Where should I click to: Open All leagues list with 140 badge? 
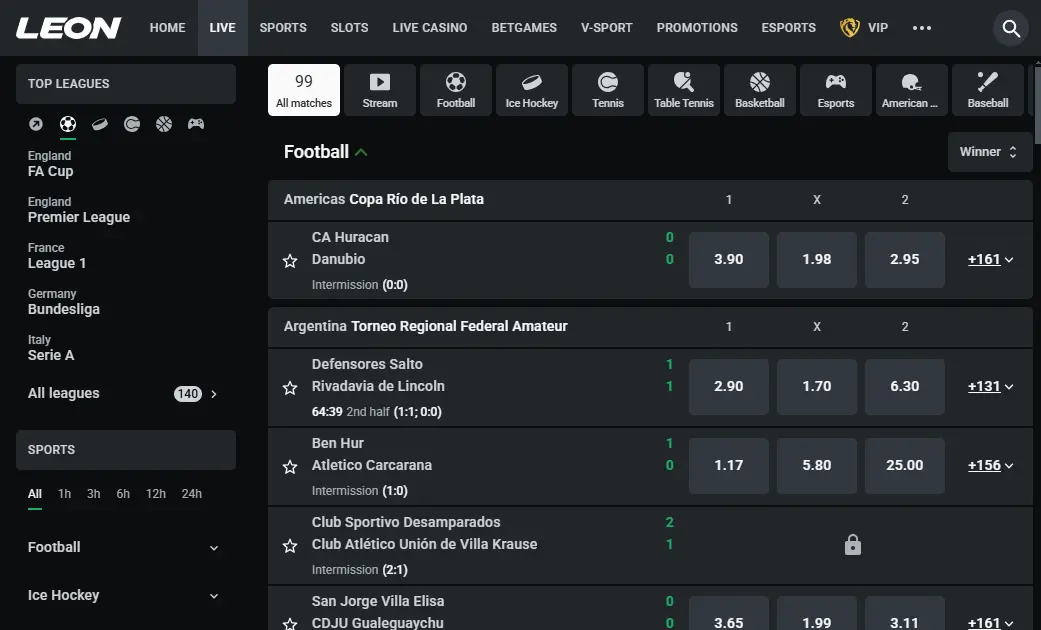[123, 394]
